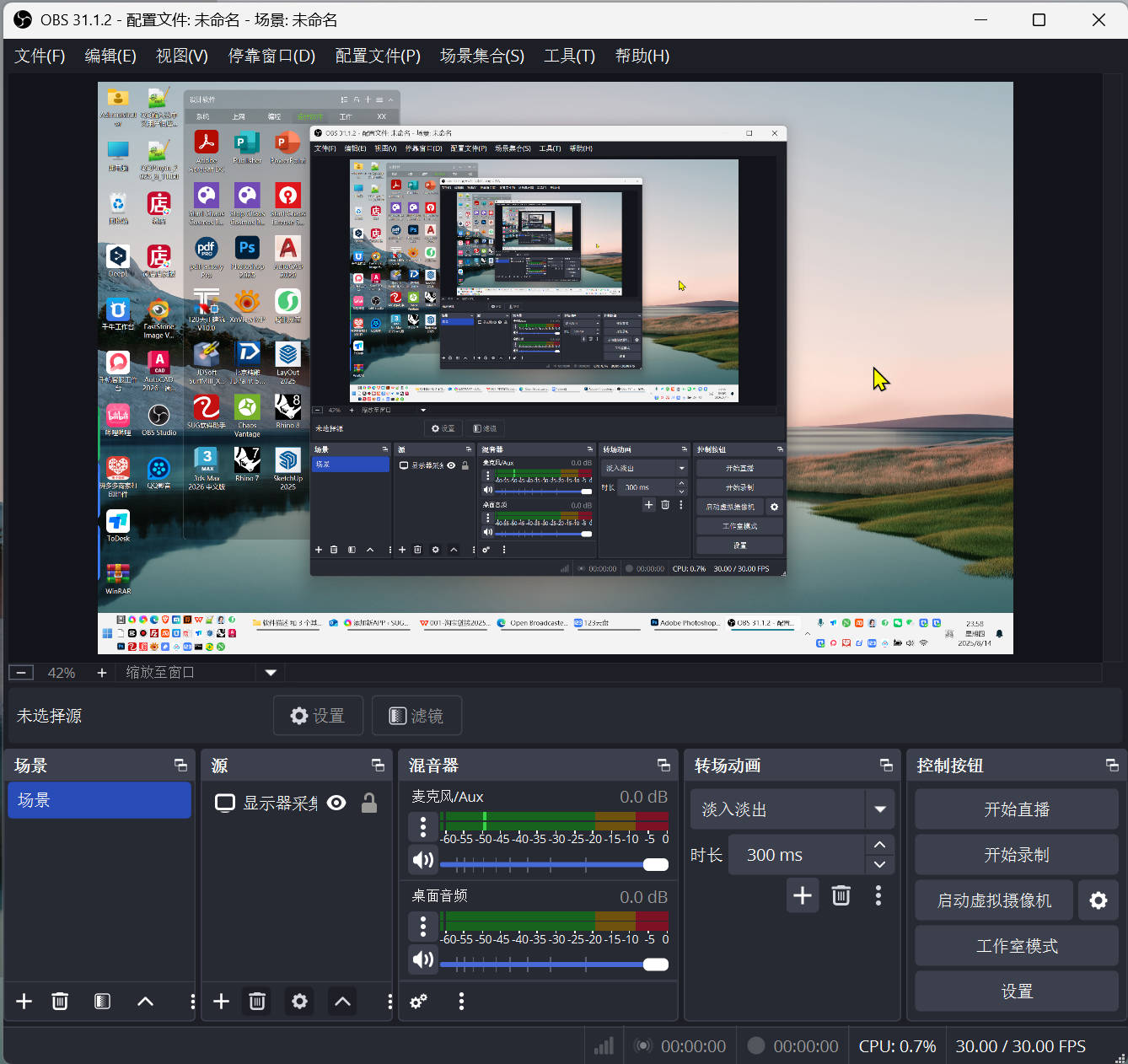Move scene up with arrow icon
This screenshot has width=1128, height=1064.
(145, 1001)
